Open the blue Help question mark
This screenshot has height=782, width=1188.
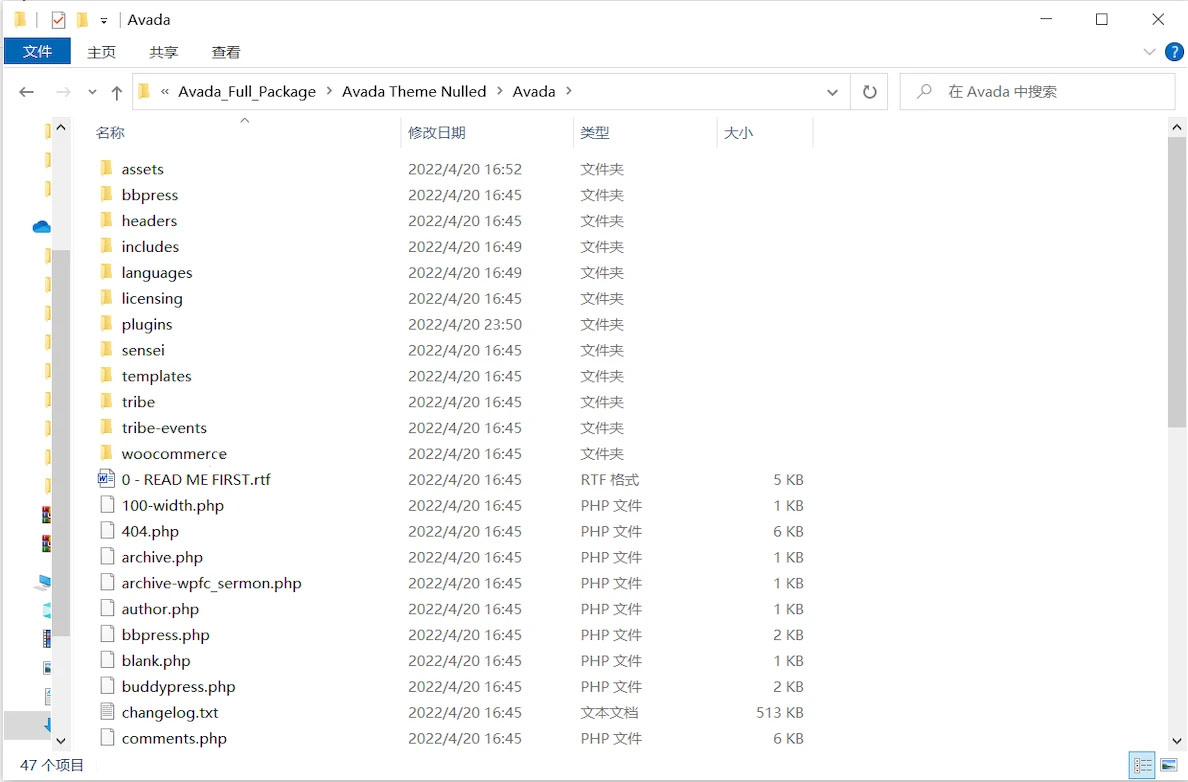click(1174, 52)
